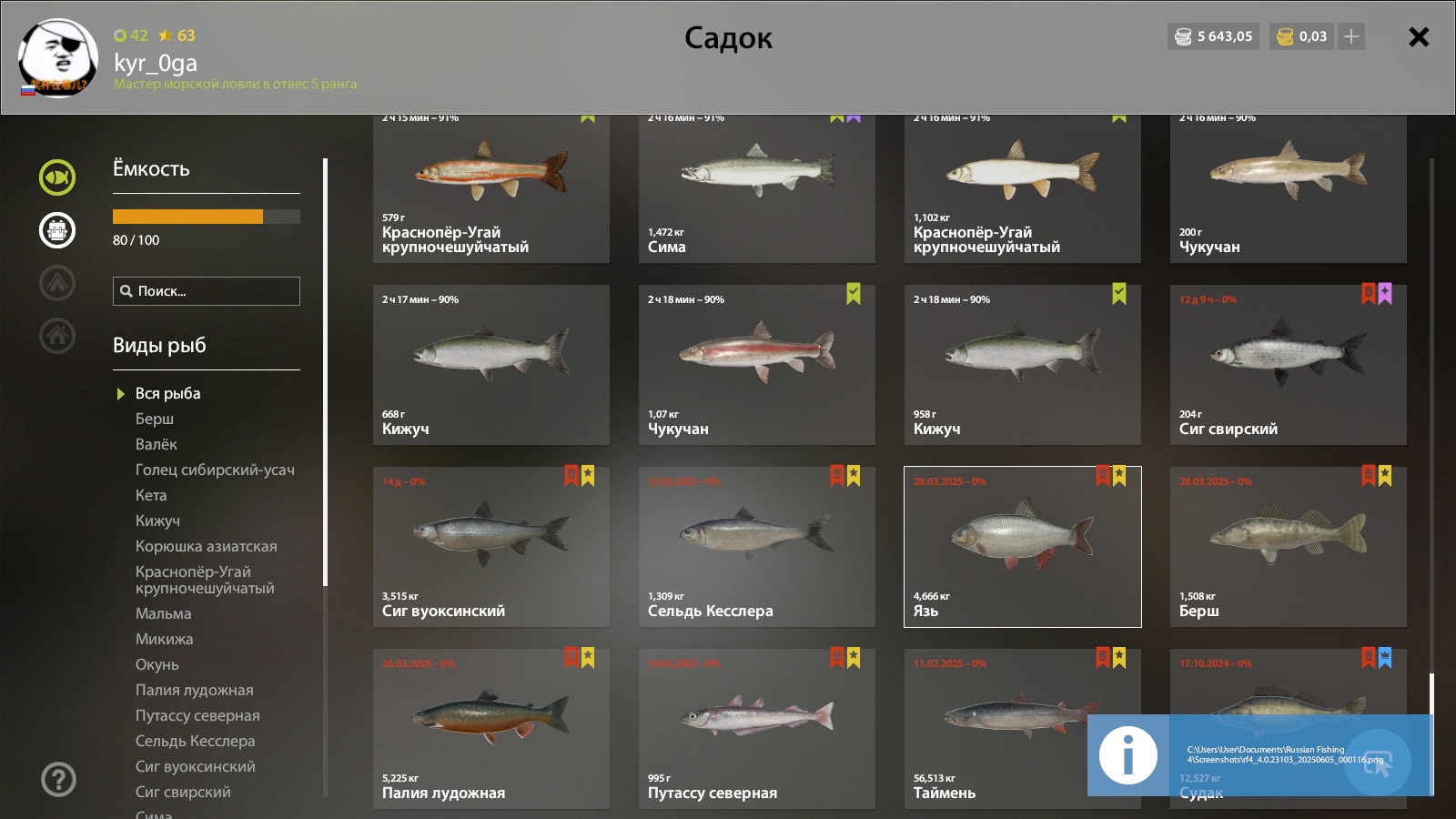Click the add gold coins plus icon
The width and height of the screenshot is (1456, 819).
tap(1351, 36)
